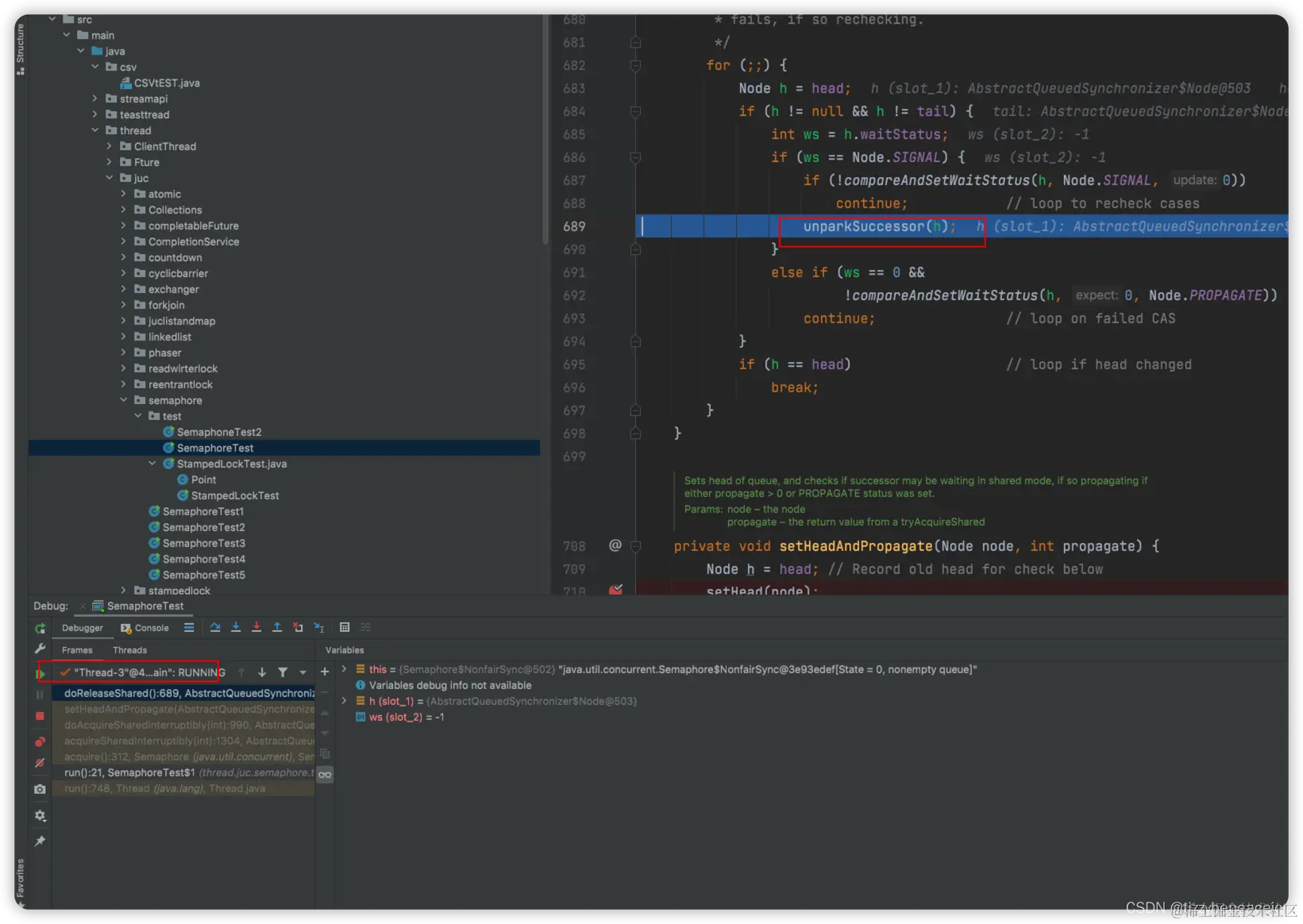Click the Drop Frame icon
The image size is (1303, 924).
(x=298, y=627)
